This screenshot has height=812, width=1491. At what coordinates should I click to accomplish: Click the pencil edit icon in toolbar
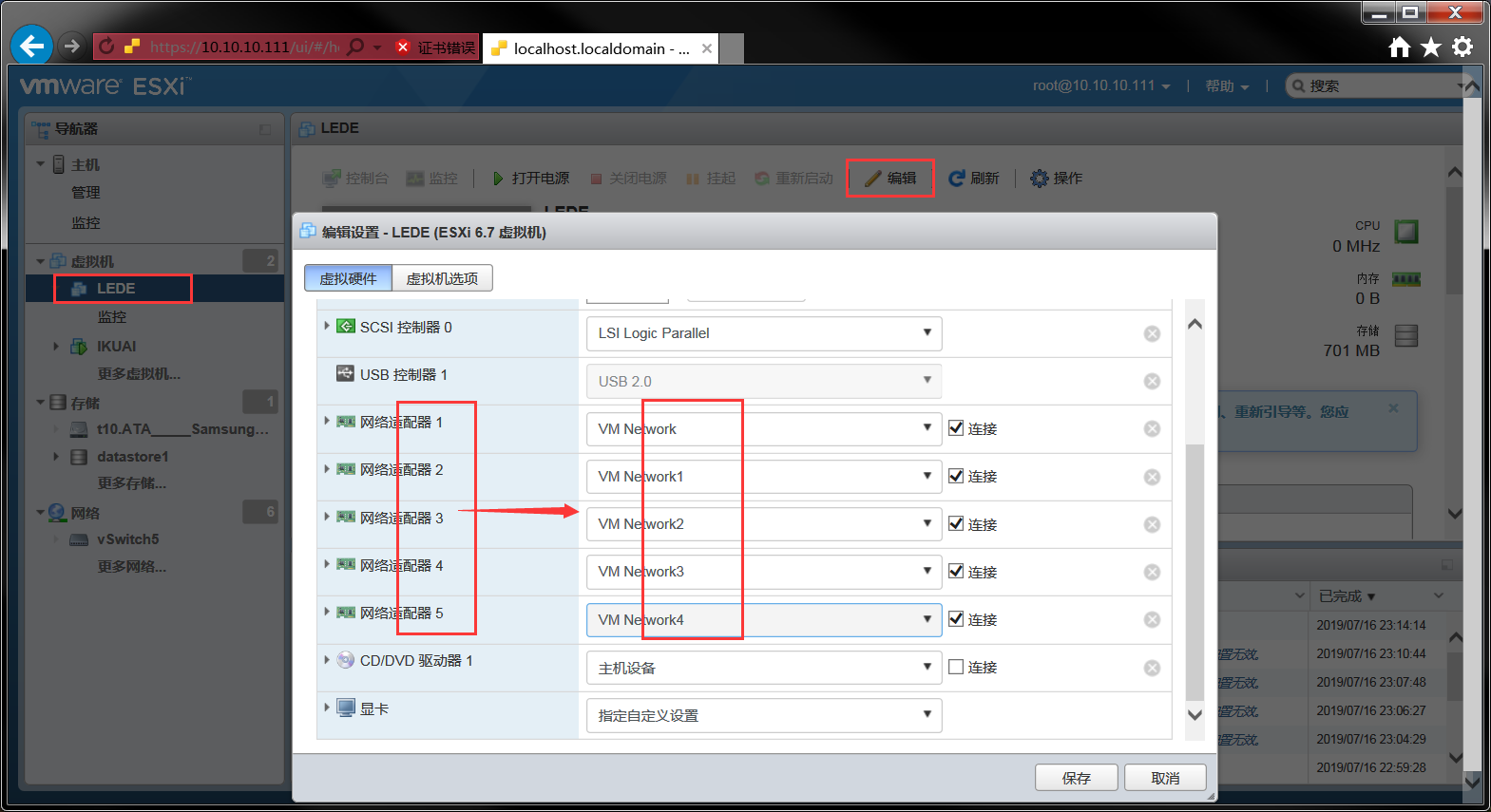coord(872,179)
